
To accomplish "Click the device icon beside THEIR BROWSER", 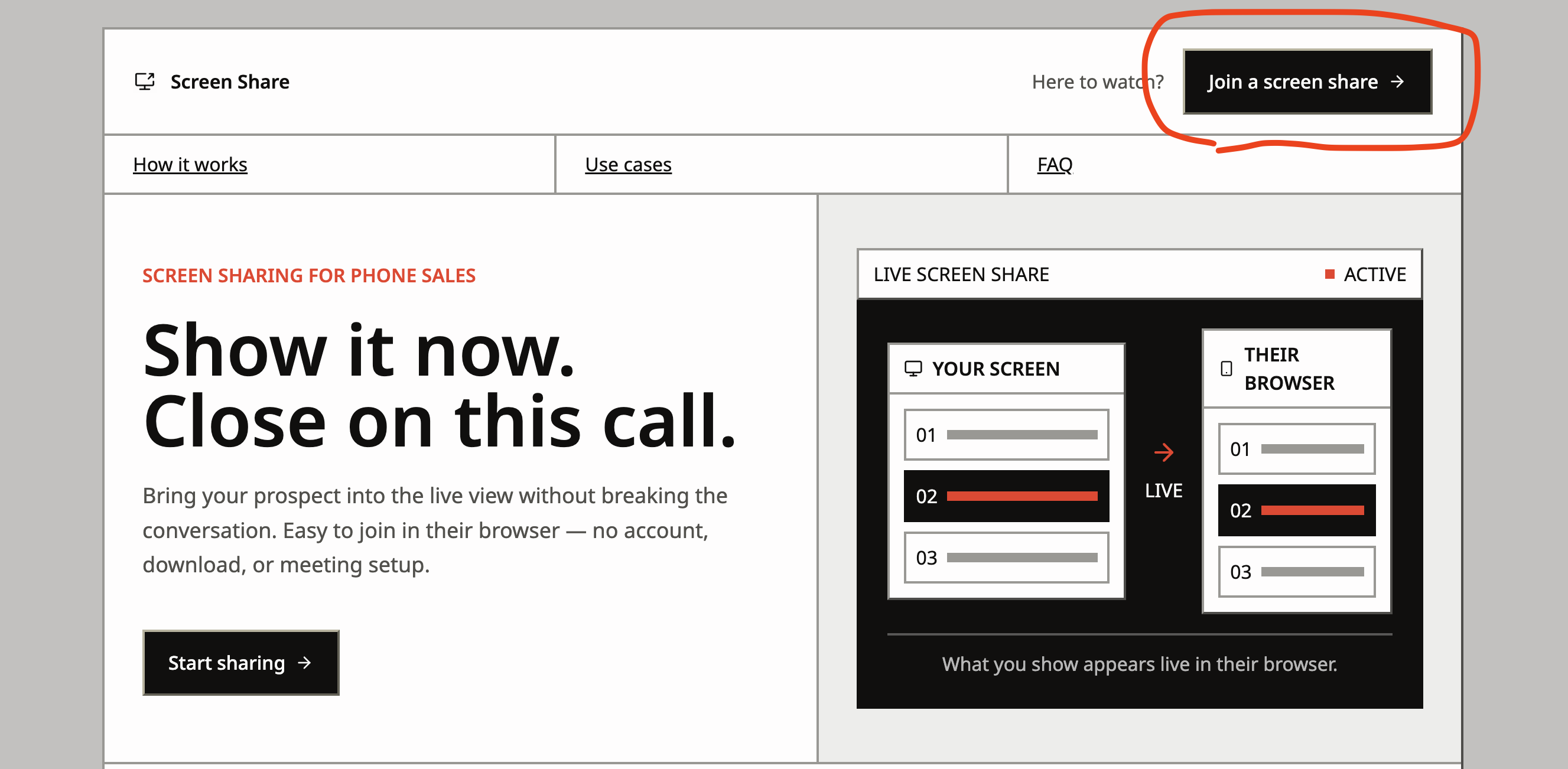I will click(x=1227, y=369).
